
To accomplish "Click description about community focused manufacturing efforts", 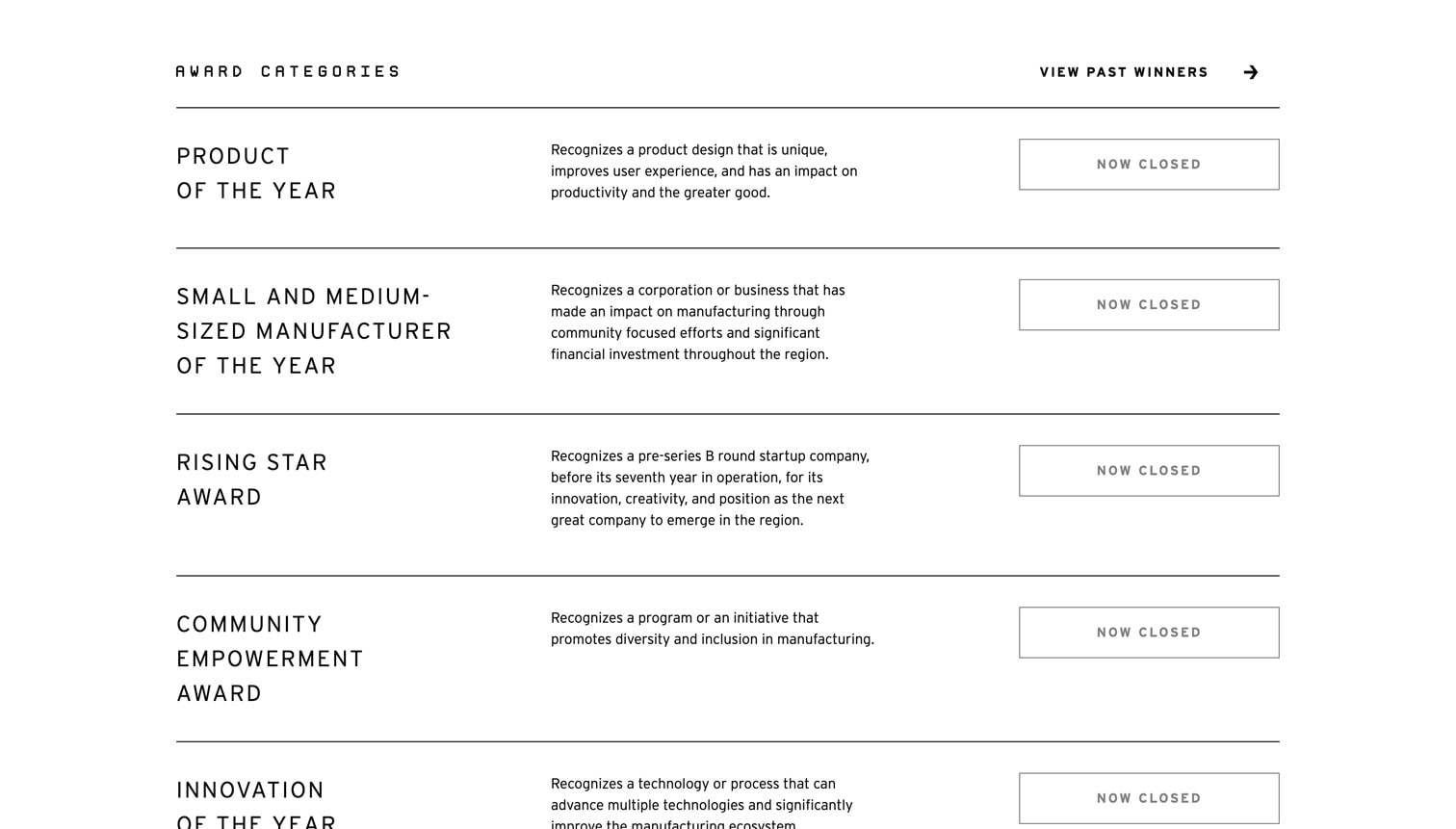I will click(697, 323).
